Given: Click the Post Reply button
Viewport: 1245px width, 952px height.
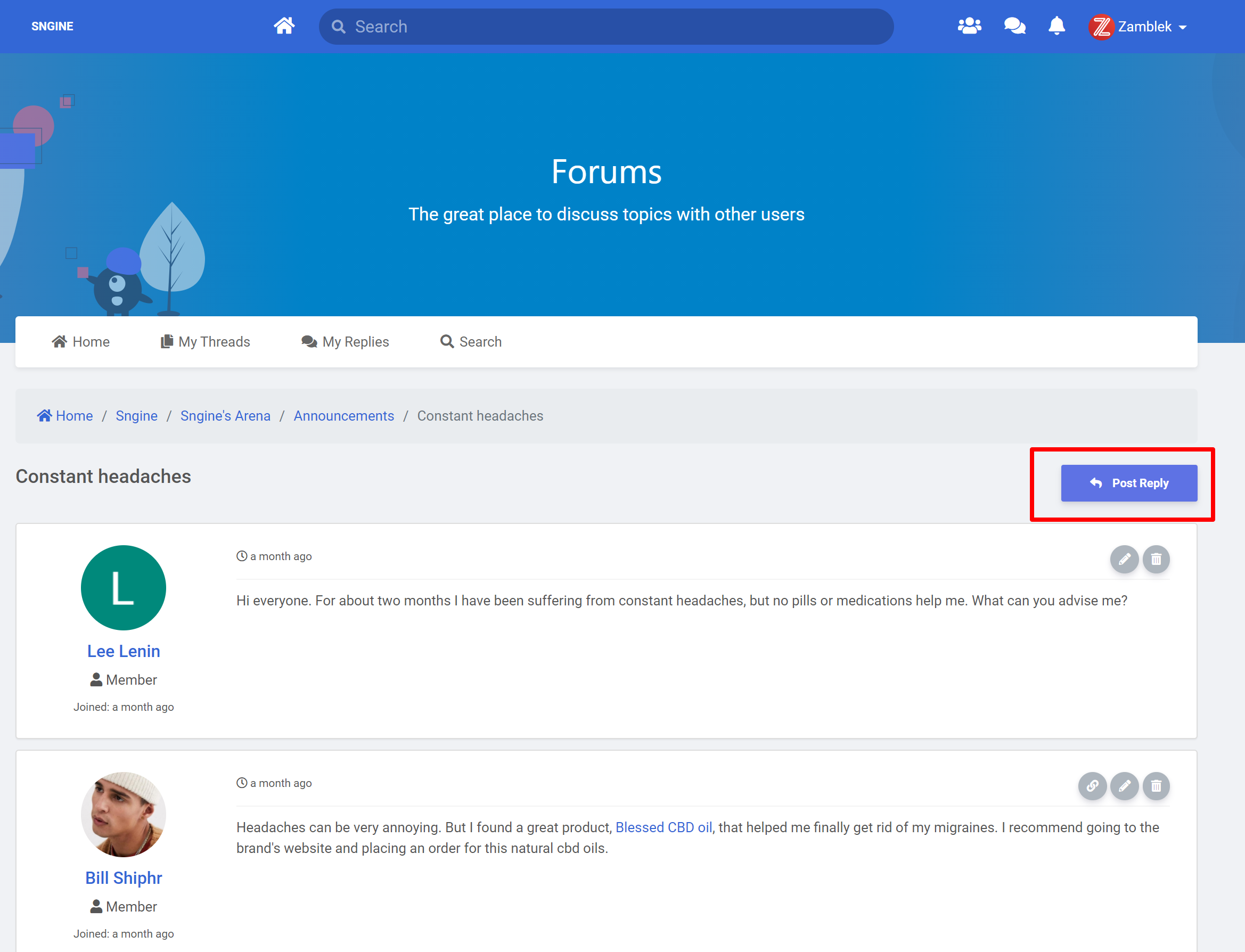Looking at the screenshot, I should point(1129,483).
